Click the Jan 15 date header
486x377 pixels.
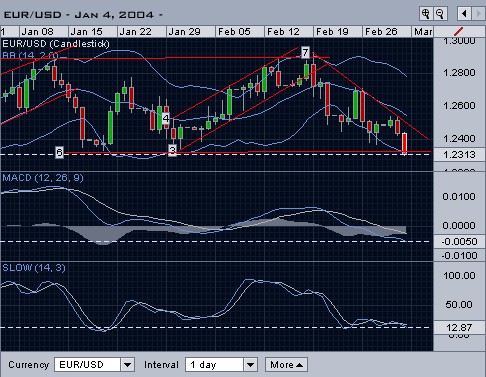[93, 32]
